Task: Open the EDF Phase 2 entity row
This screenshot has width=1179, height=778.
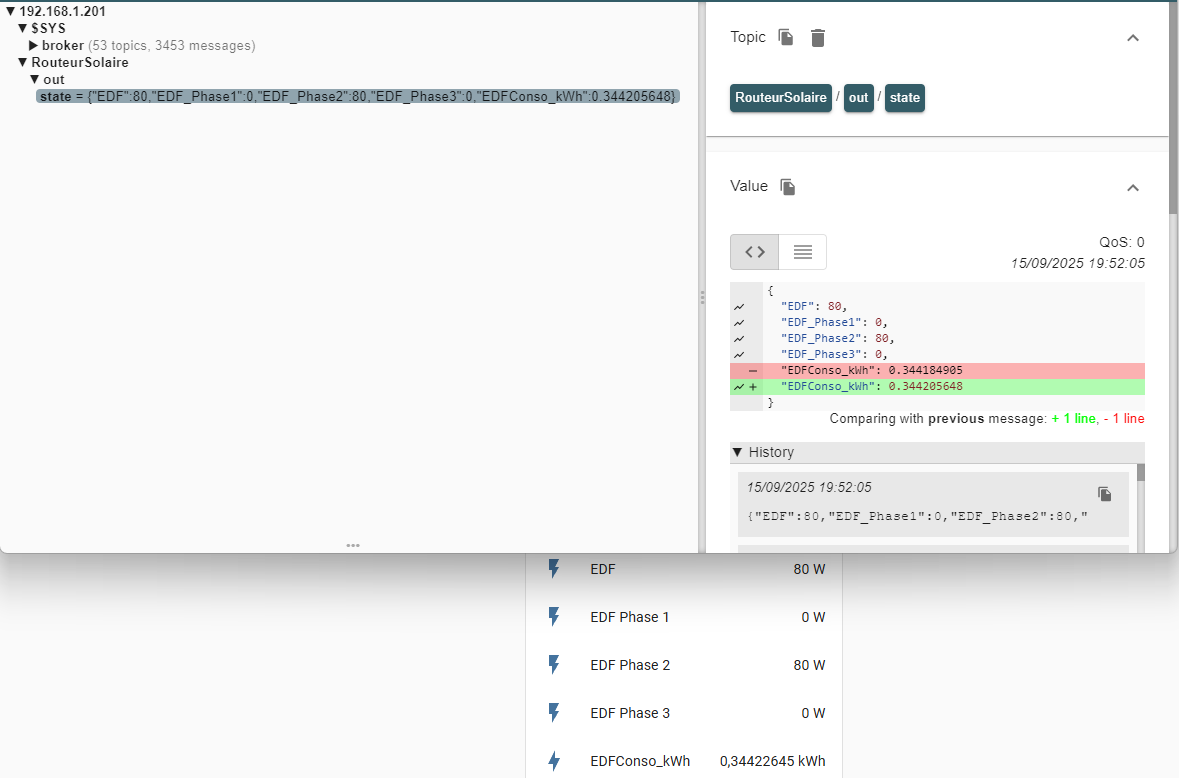Action: point(684,665)
